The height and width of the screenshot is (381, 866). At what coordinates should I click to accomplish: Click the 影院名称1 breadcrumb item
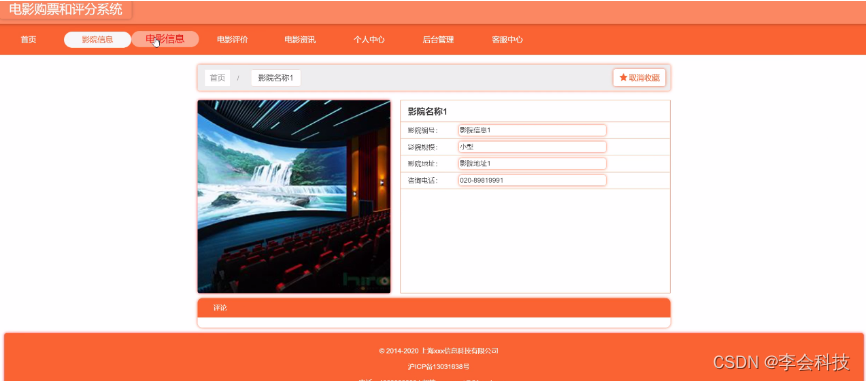click(276, 78)
